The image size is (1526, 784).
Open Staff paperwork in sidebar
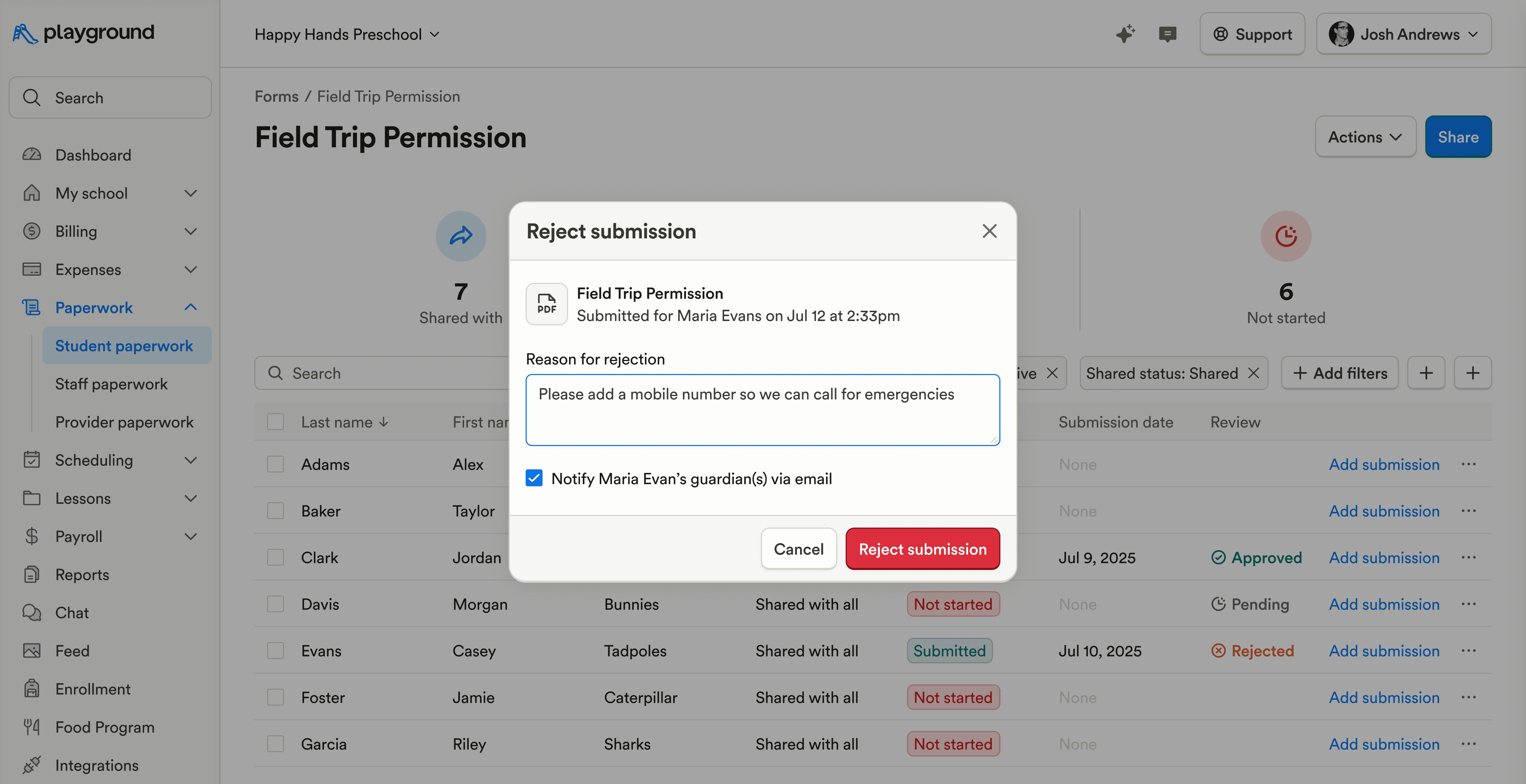[111, 384]
